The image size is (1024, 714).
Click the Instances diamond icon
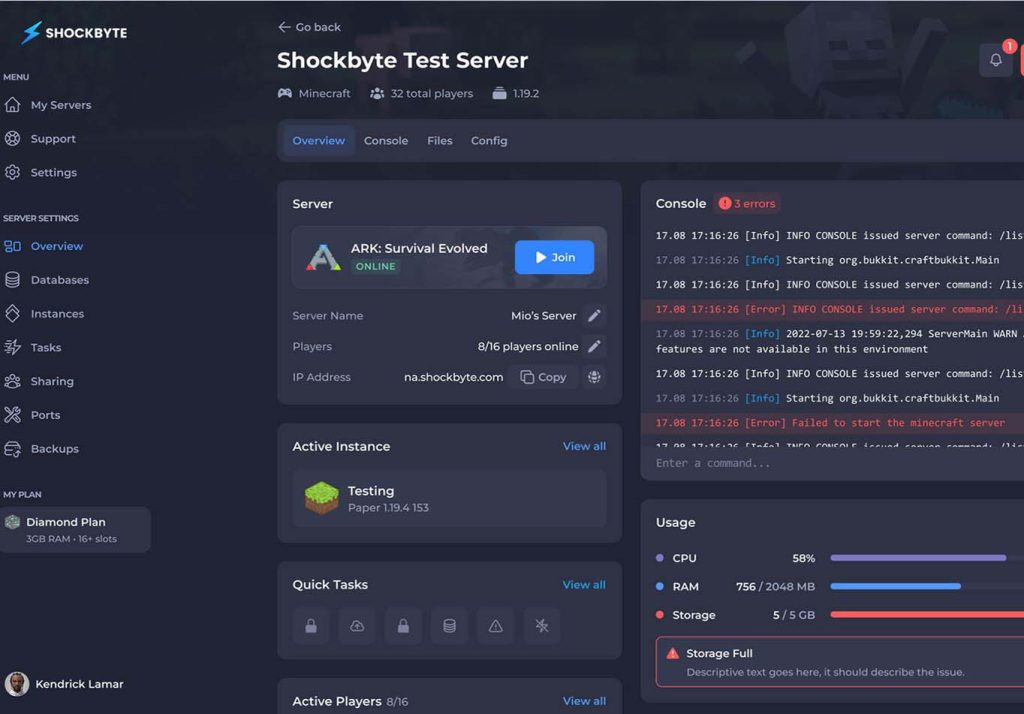12,314
